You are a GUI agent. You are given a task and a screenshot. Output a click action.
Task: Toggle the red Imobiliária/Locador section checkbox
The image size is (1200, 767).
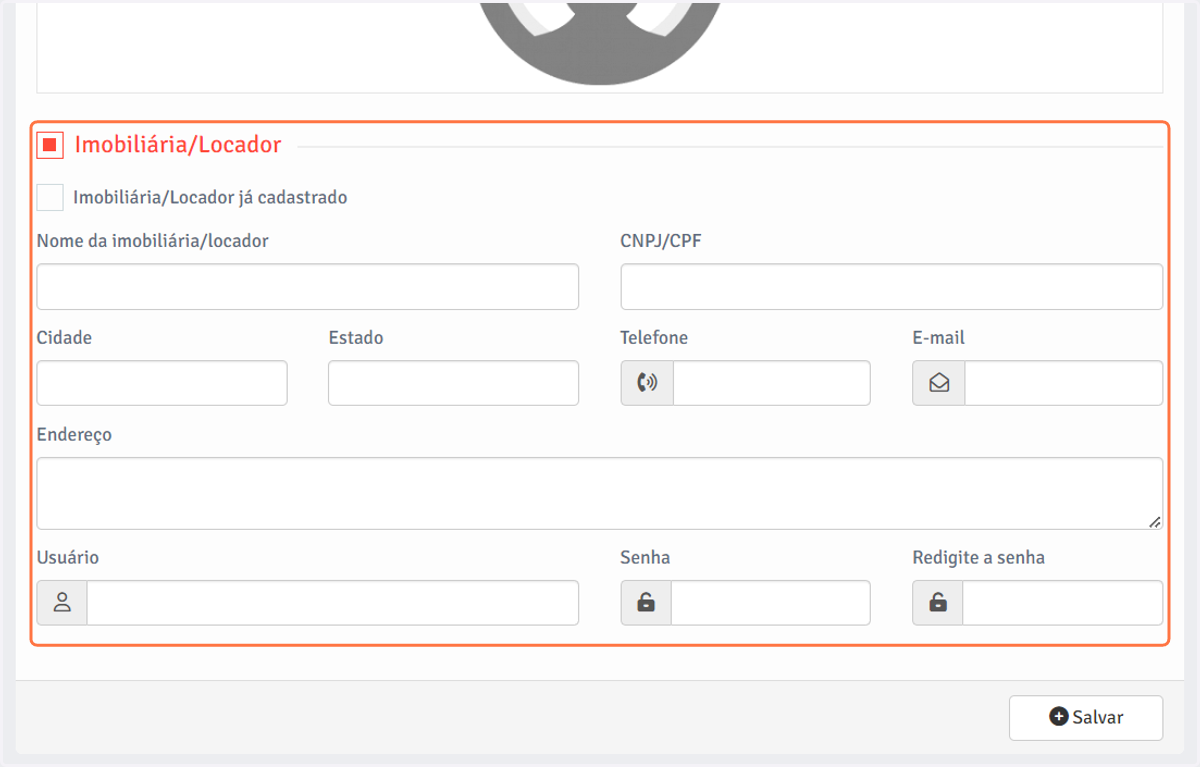click(x=50, y=145)
